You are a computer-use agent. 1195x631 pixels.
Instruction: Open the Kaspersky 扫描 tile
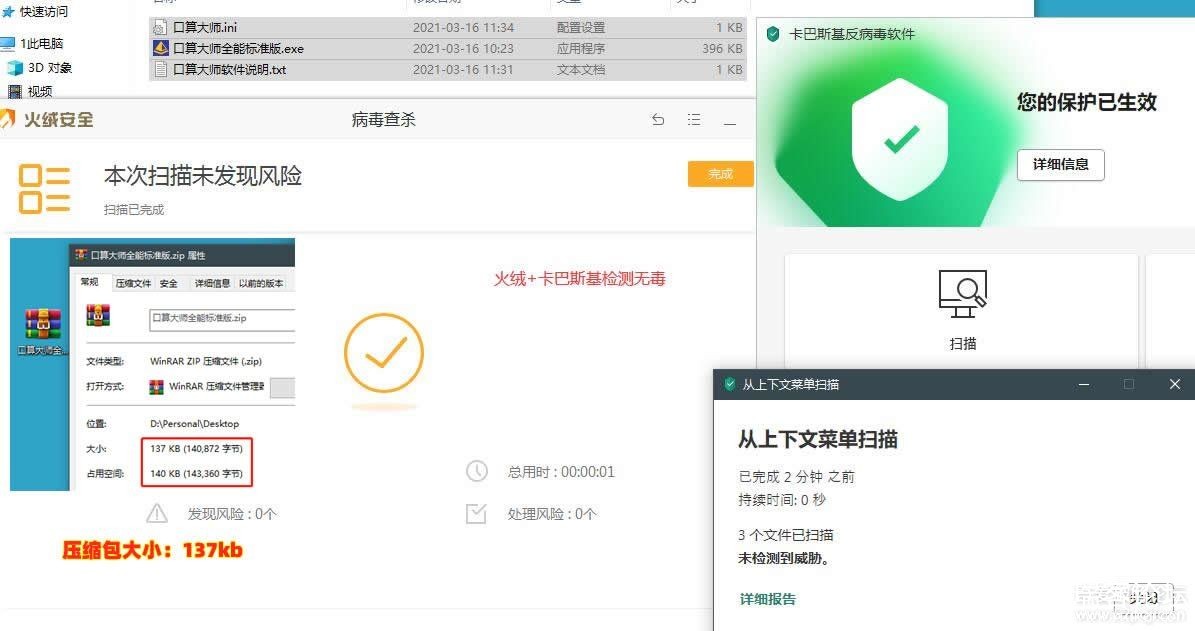pos(962,310)
